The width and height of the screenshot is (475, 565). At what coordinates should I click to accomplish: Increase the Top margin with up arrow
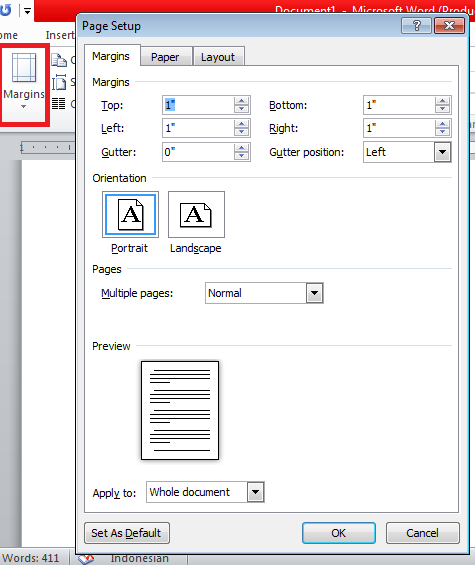tap(241, 101)
